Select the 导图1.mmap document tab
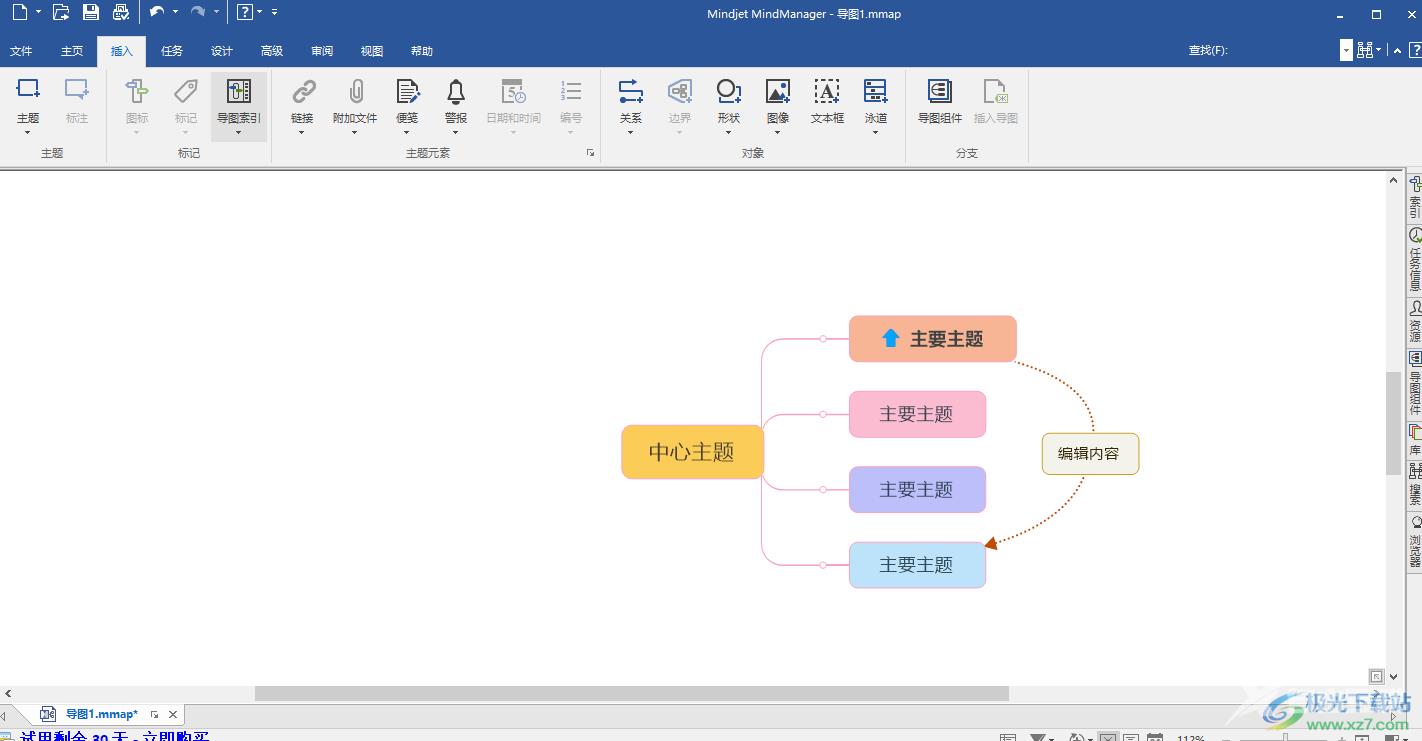The height and width of the screenshot is (741, 1422). (101, 714)
